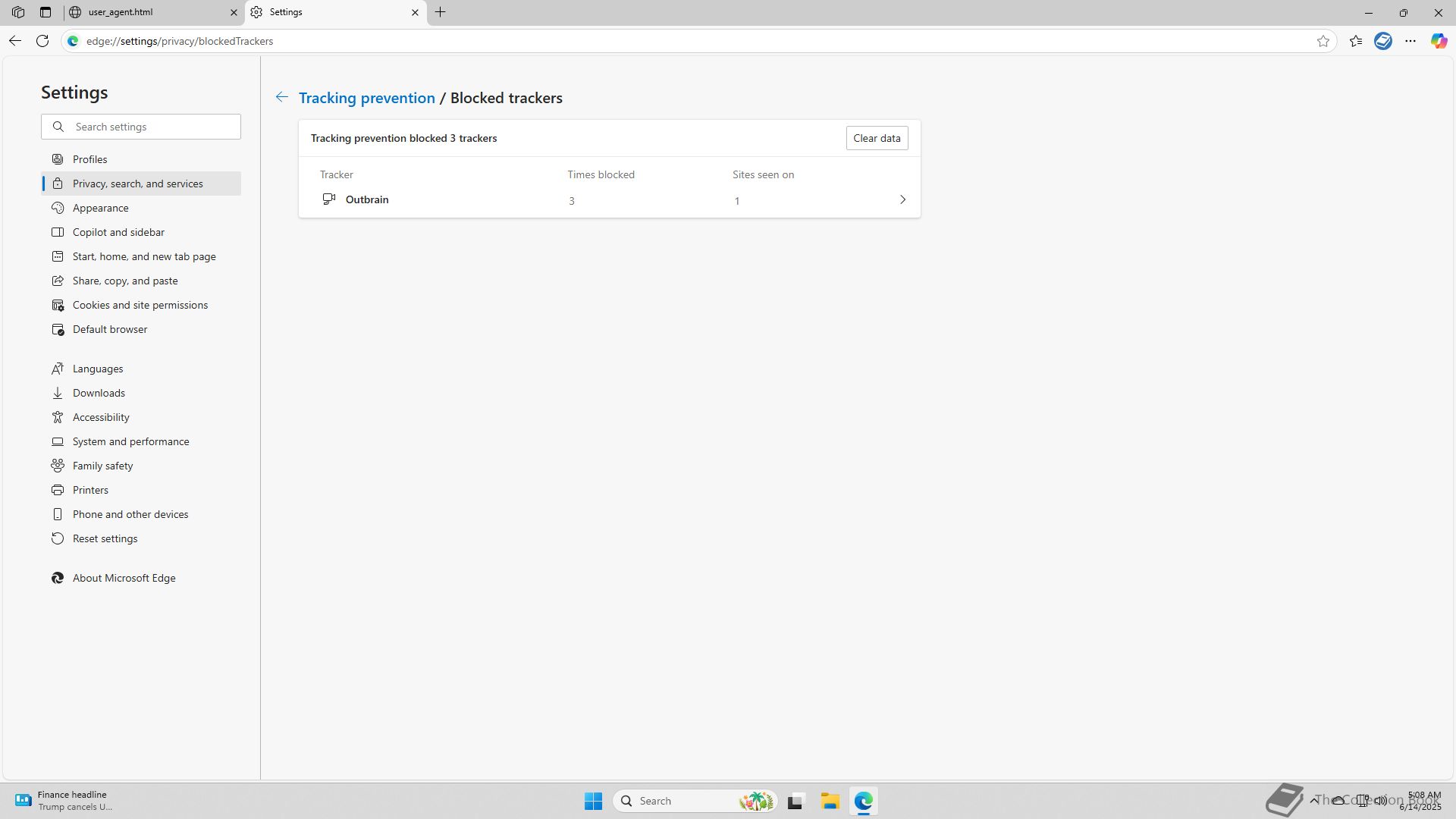Click the back arrow beside Tracking prevention
Image resolution: width=1456 pixels, height=819 pixels.
(x=281, y=97)
